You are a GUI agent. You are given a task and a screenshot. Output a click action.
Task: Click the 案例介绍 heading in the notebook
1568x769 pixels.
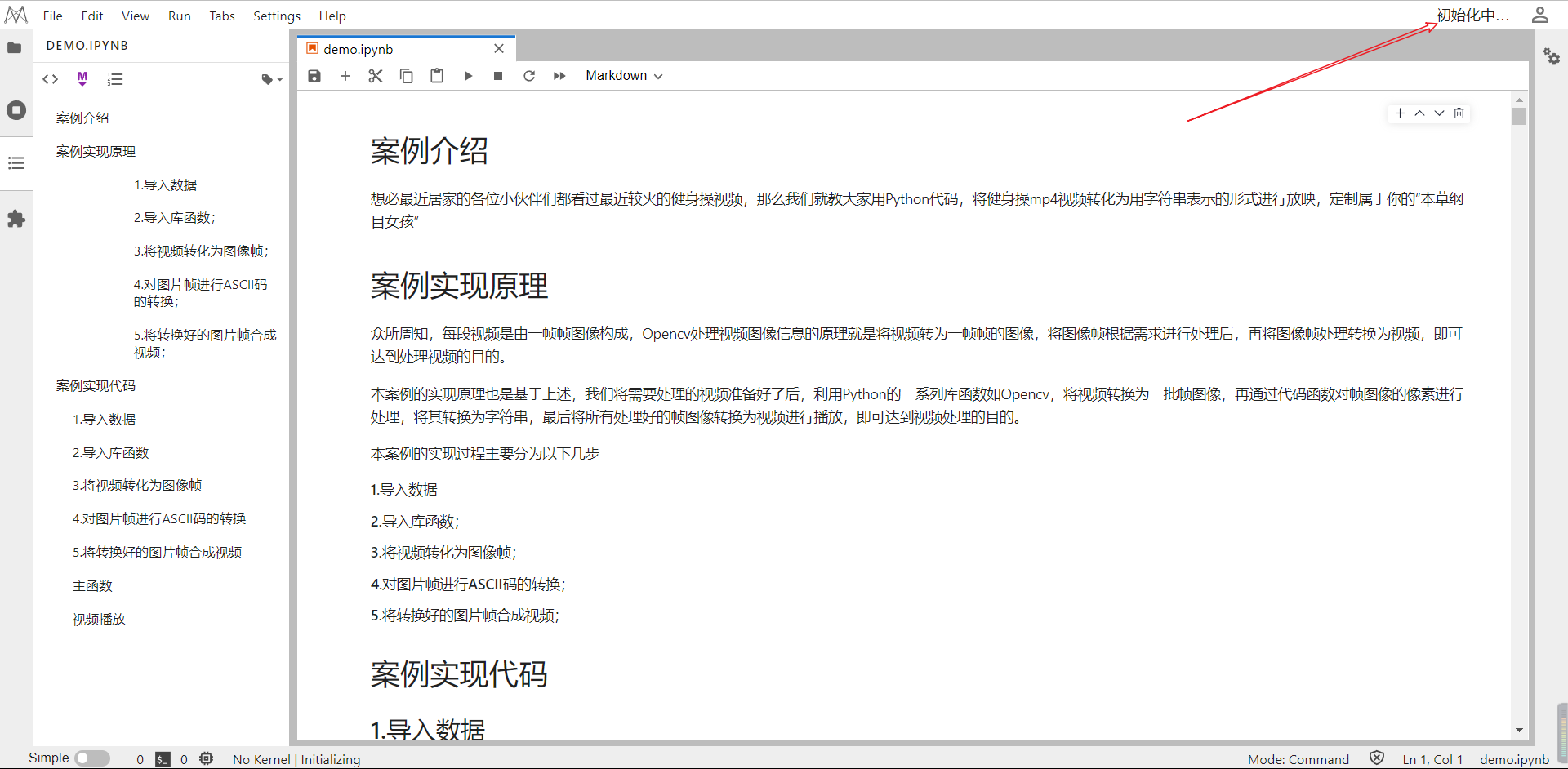tap(430, 151)
